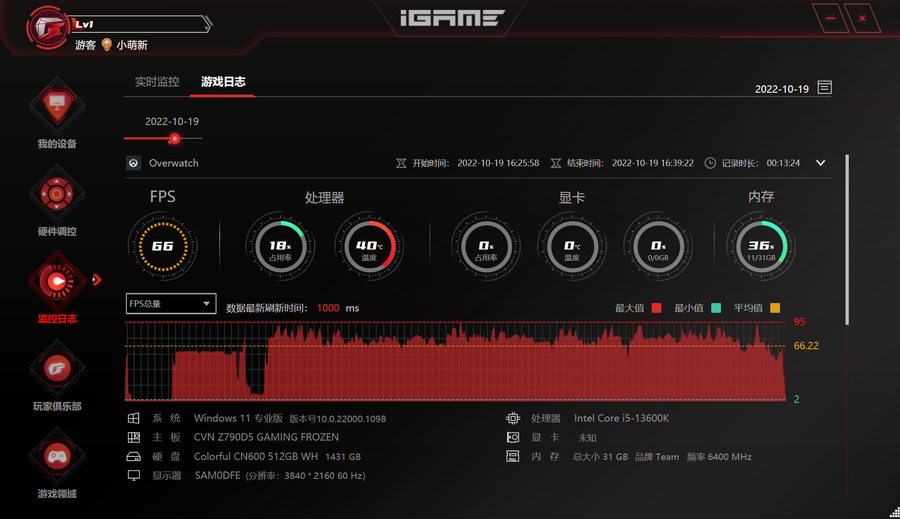Screen dimensions: 900x519
Task: Toggle the red 最大值 legend swatch
Action: (657, 308)
